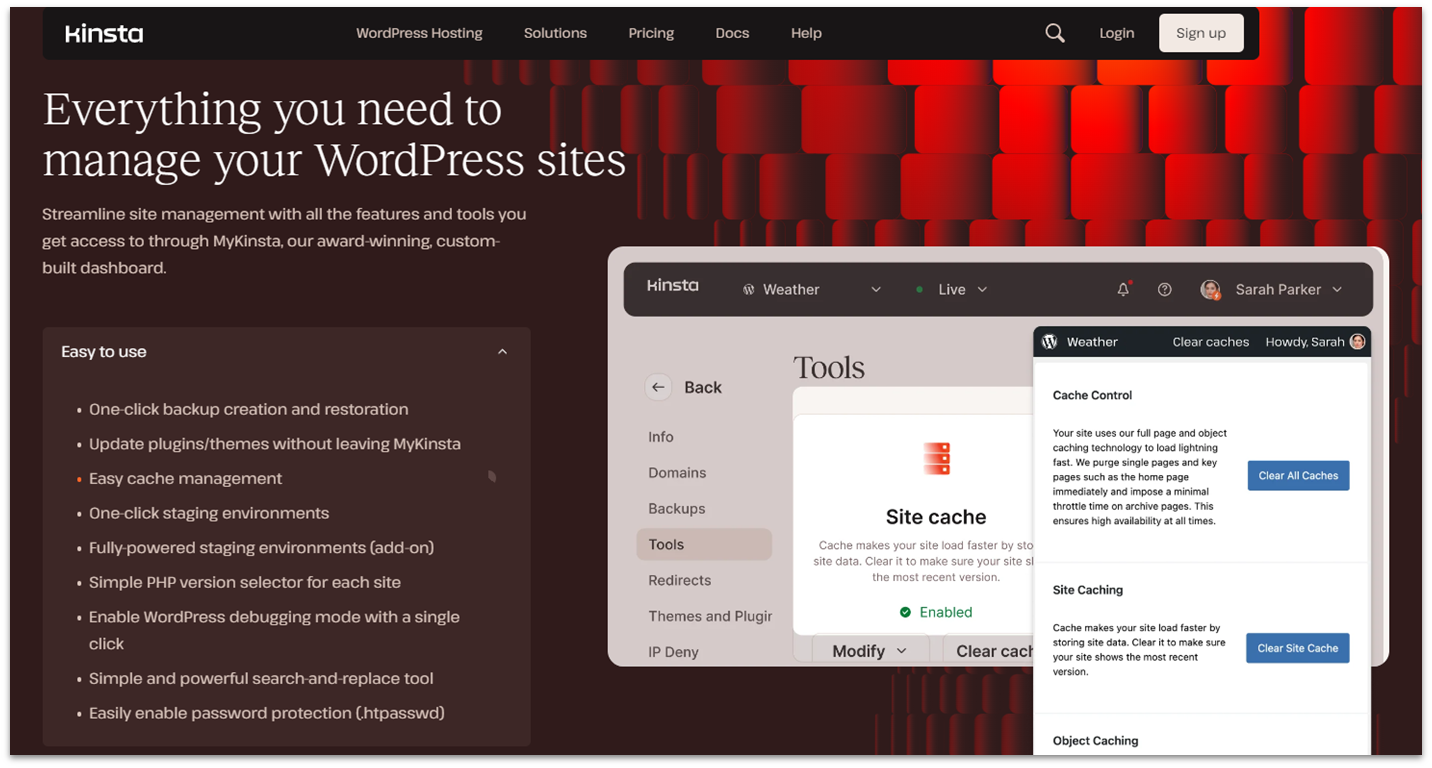Select Domains in the dashboard sidebar
The width and height of the screenshot is (1432, 768).
tap(677, 473)
